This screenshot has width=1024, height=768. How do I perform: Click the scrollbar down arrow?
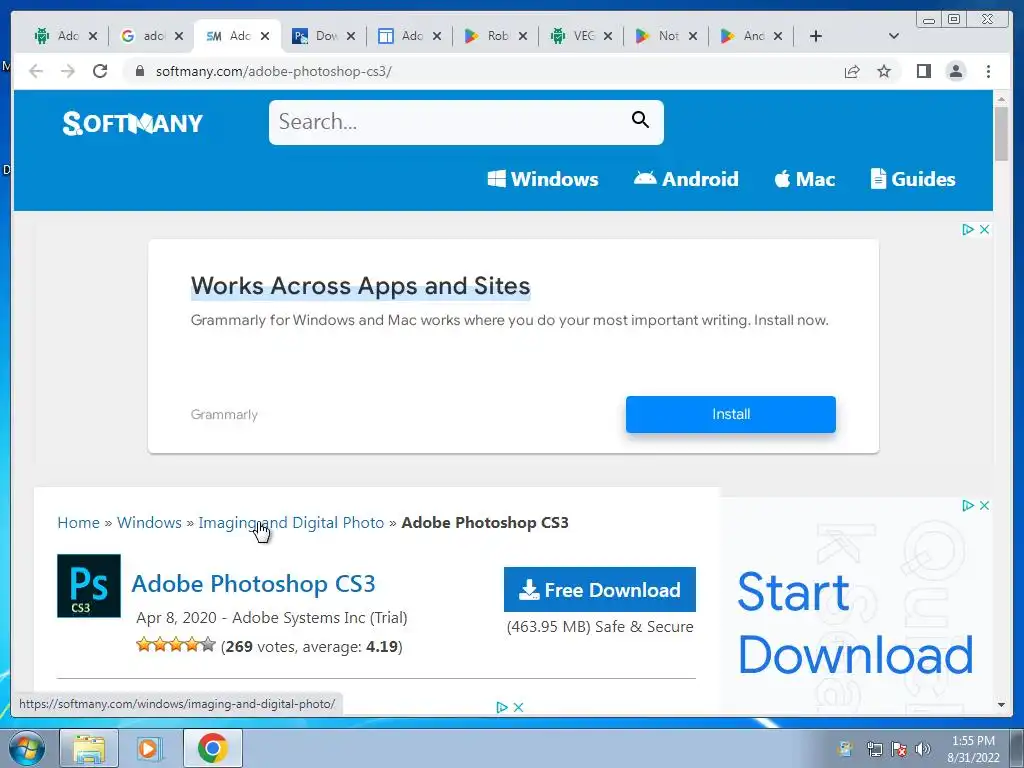(x=1001, y=705)
